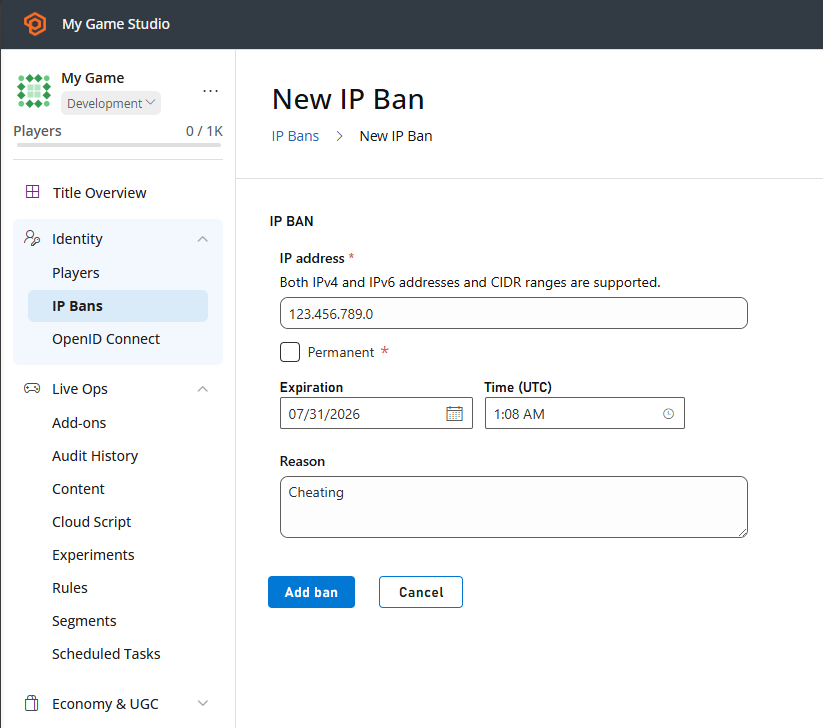Click the Live Ops gamepad icon
The image size is (823, 728).
[32, 388]
